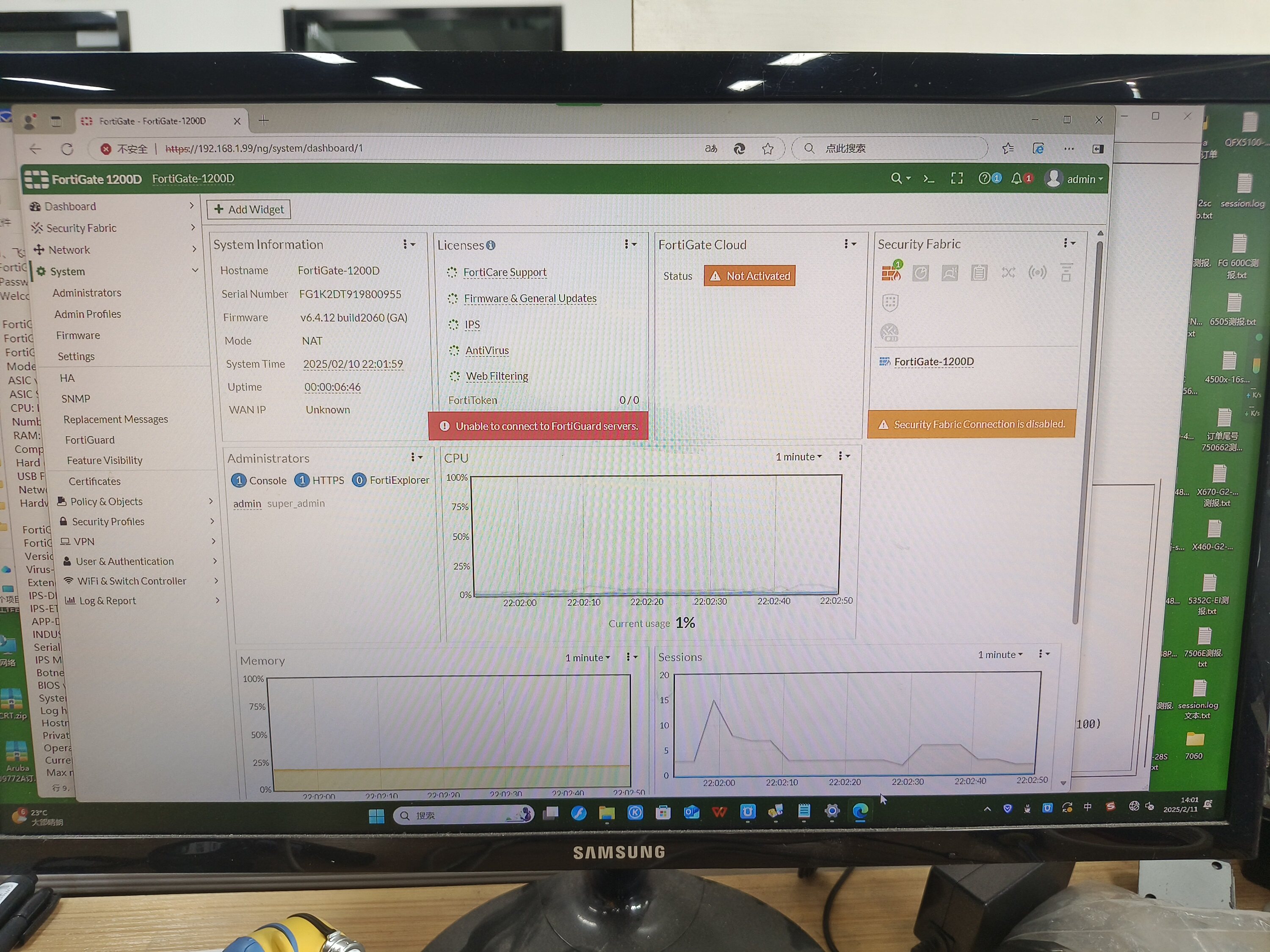
Task: Open the SNMP menu item
Action: 76,398
